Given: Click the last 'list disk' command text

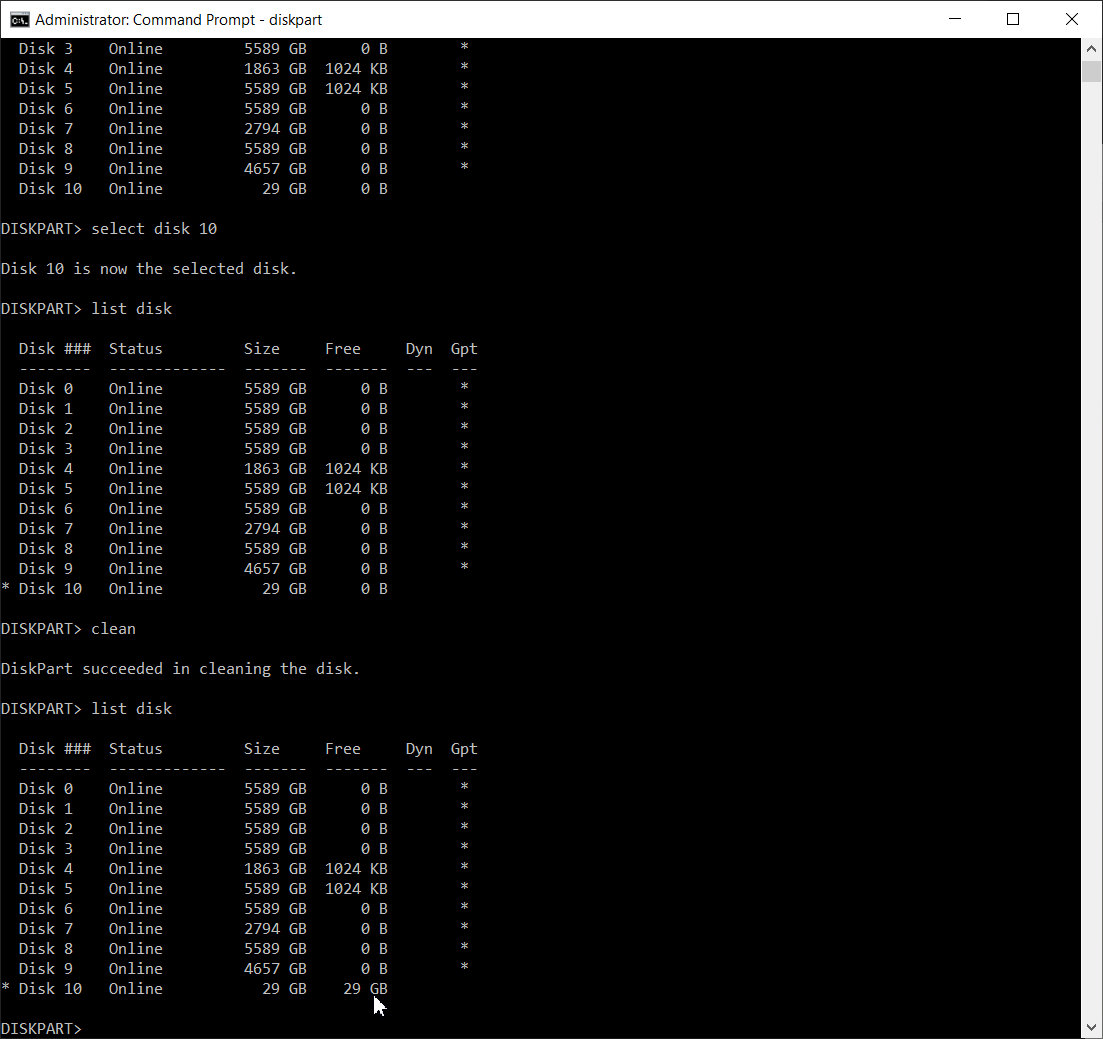Looking at the screenshot, I should point(132,709).
